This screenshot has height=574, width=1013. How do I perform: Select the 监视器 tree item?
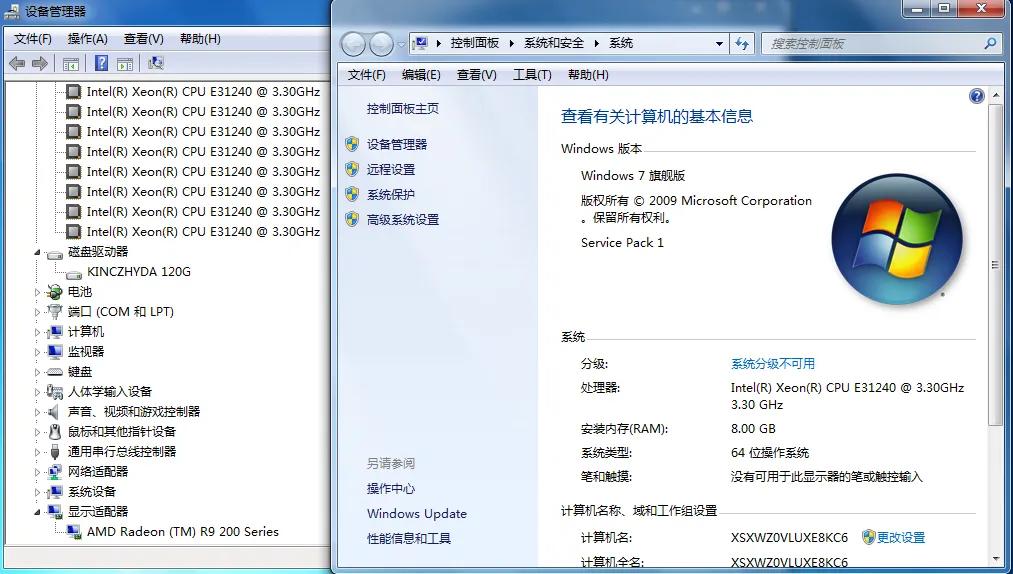[x=86, y=352]
